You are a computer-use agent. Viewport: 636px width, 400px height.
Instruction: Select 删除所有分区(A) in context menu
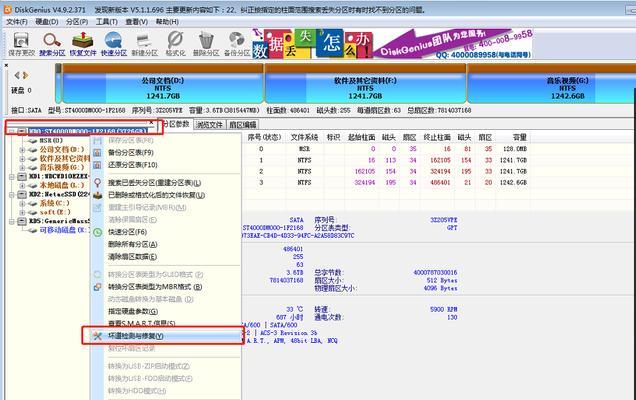pyautogui.click(x=133, y=244)
